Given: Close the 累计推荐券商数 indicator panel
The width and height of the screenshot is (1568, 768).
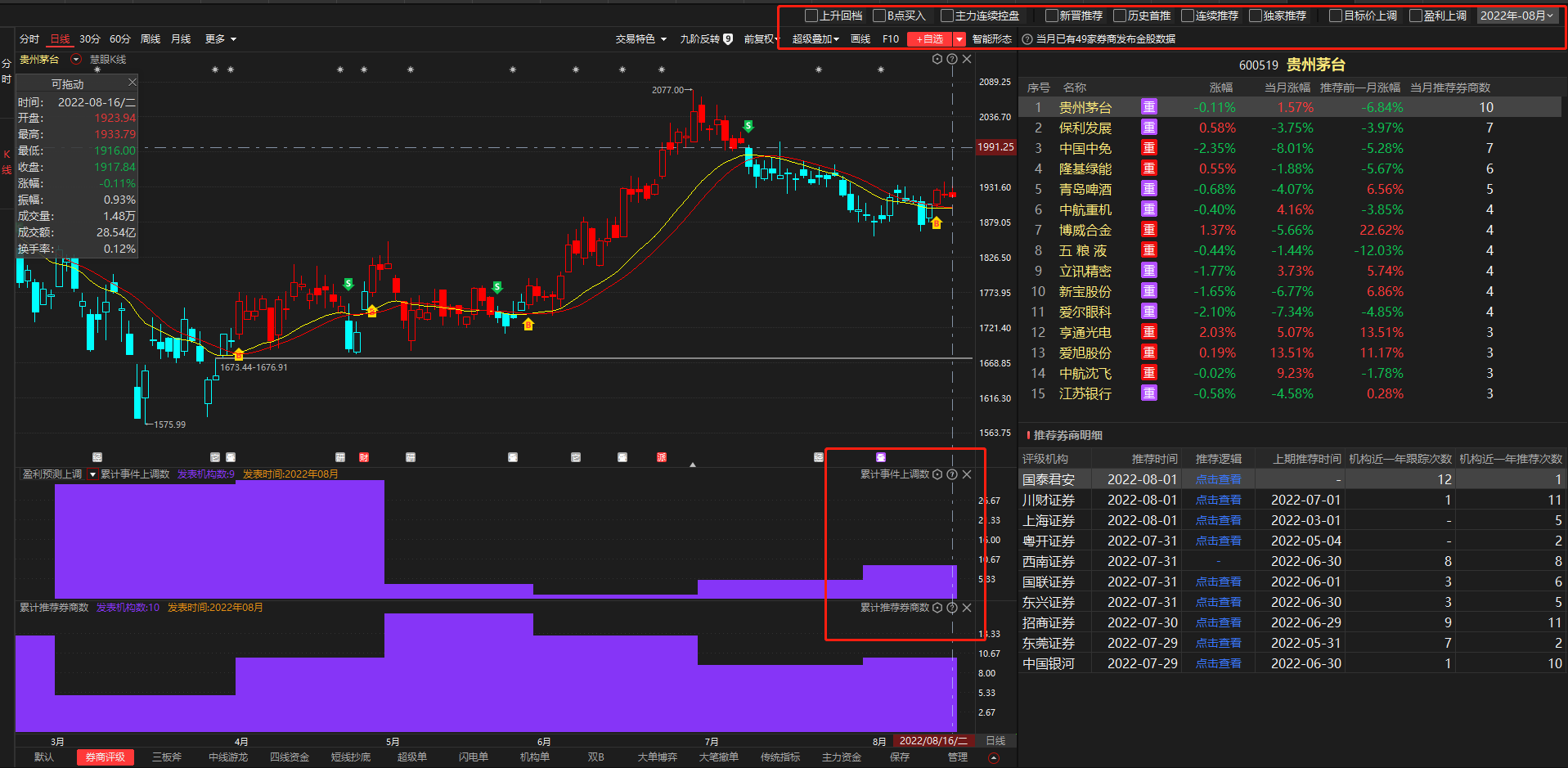Looking at the screenshot, I should 967,608.
